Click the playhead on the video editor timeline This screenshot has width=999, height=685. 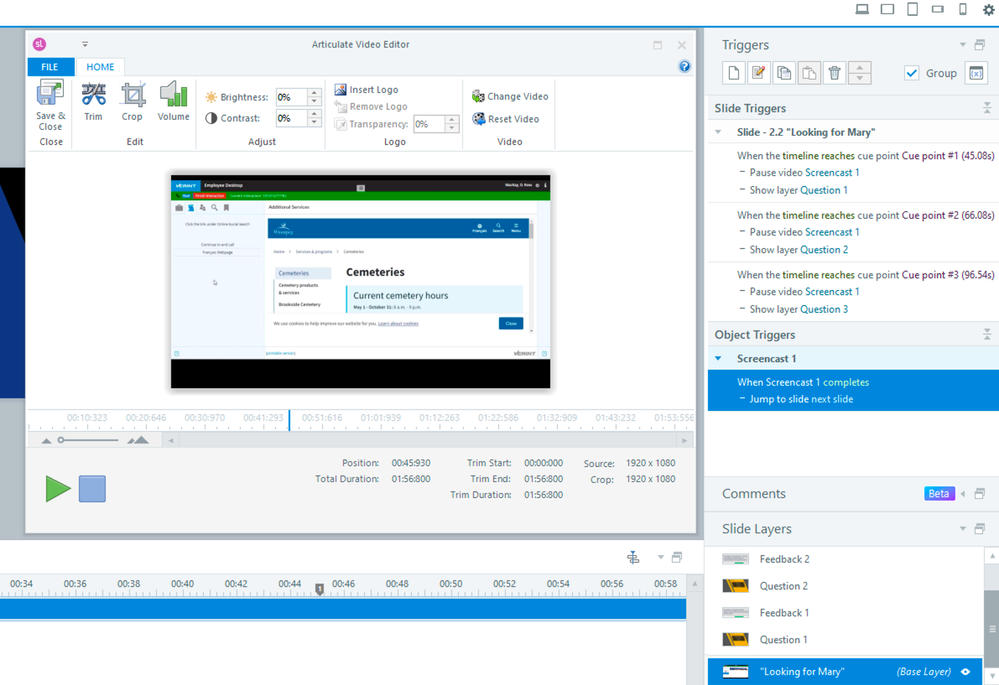pos(289,421)
